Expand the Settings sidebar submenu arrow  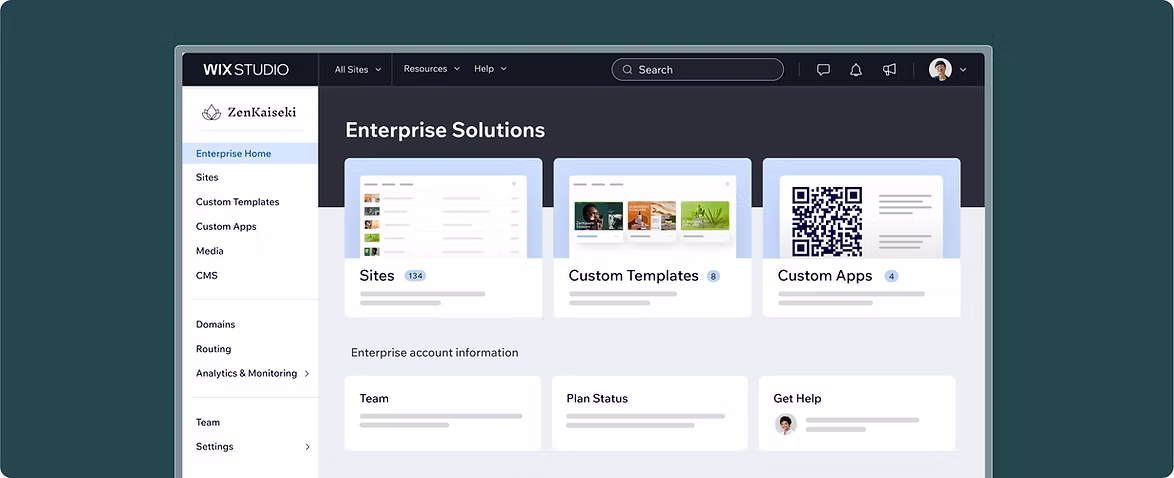(x=307, y=447)
